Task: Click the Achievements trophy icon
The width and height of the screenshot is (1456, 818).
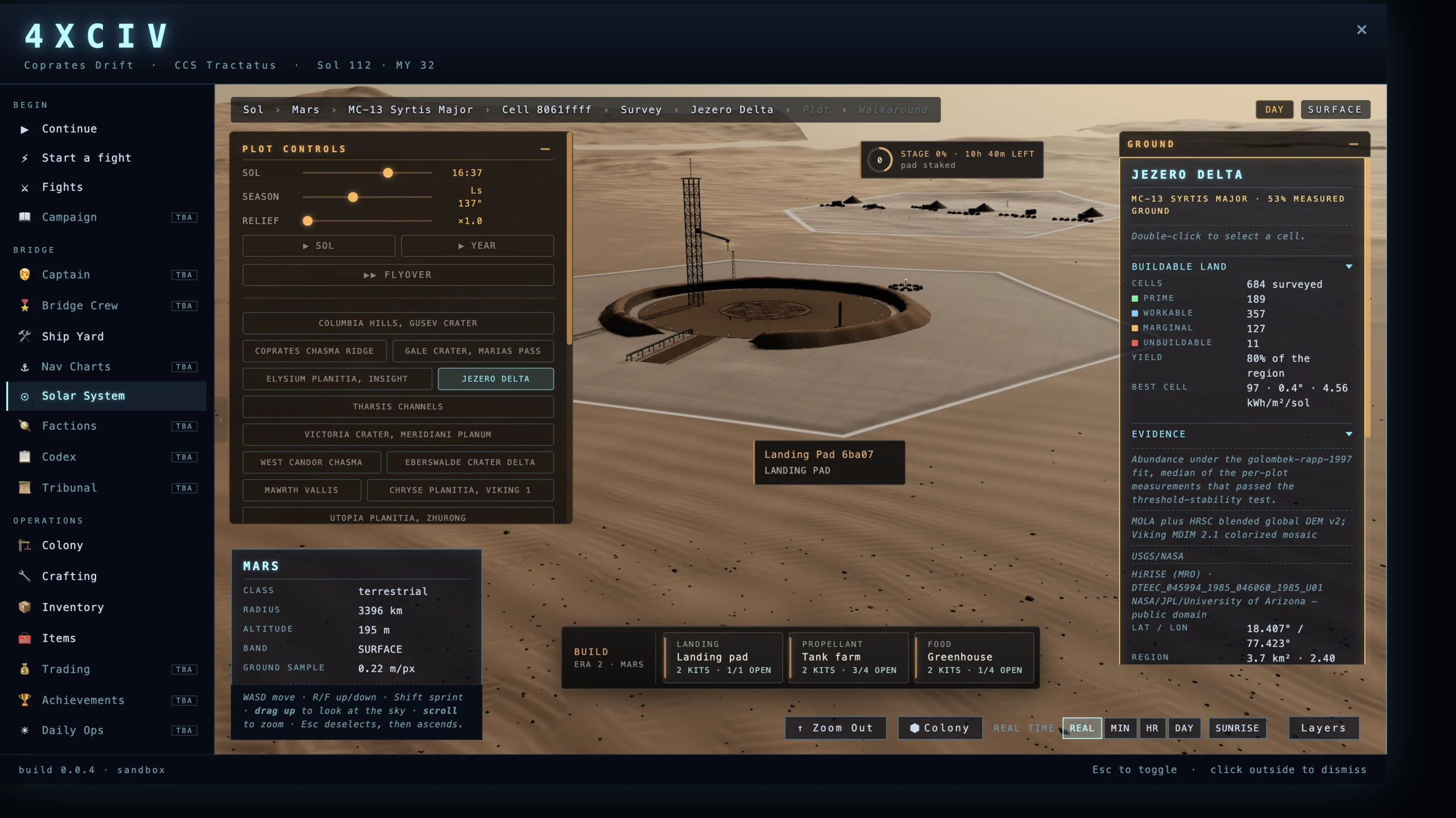Action: (x=24, y=700)
